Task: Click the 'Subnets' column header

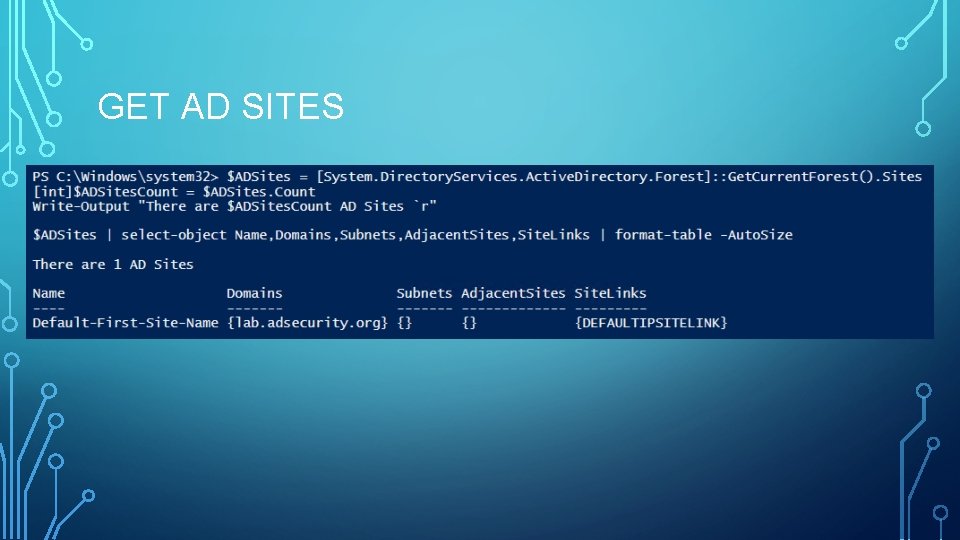Action: point(424,293)
